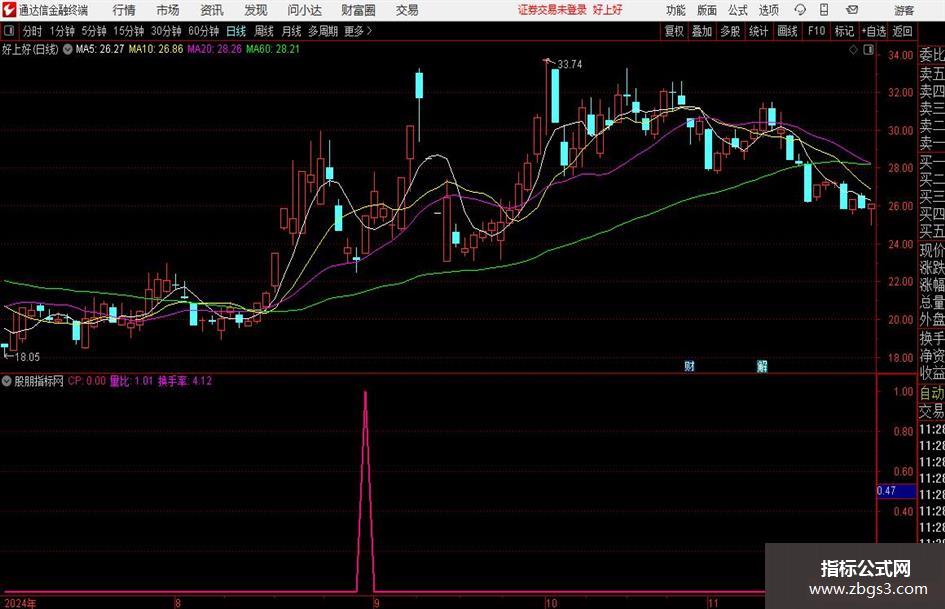Click the diamond icon at chart top right
Image resolution: width=945 pixels, height=609 pixels.
853,50
